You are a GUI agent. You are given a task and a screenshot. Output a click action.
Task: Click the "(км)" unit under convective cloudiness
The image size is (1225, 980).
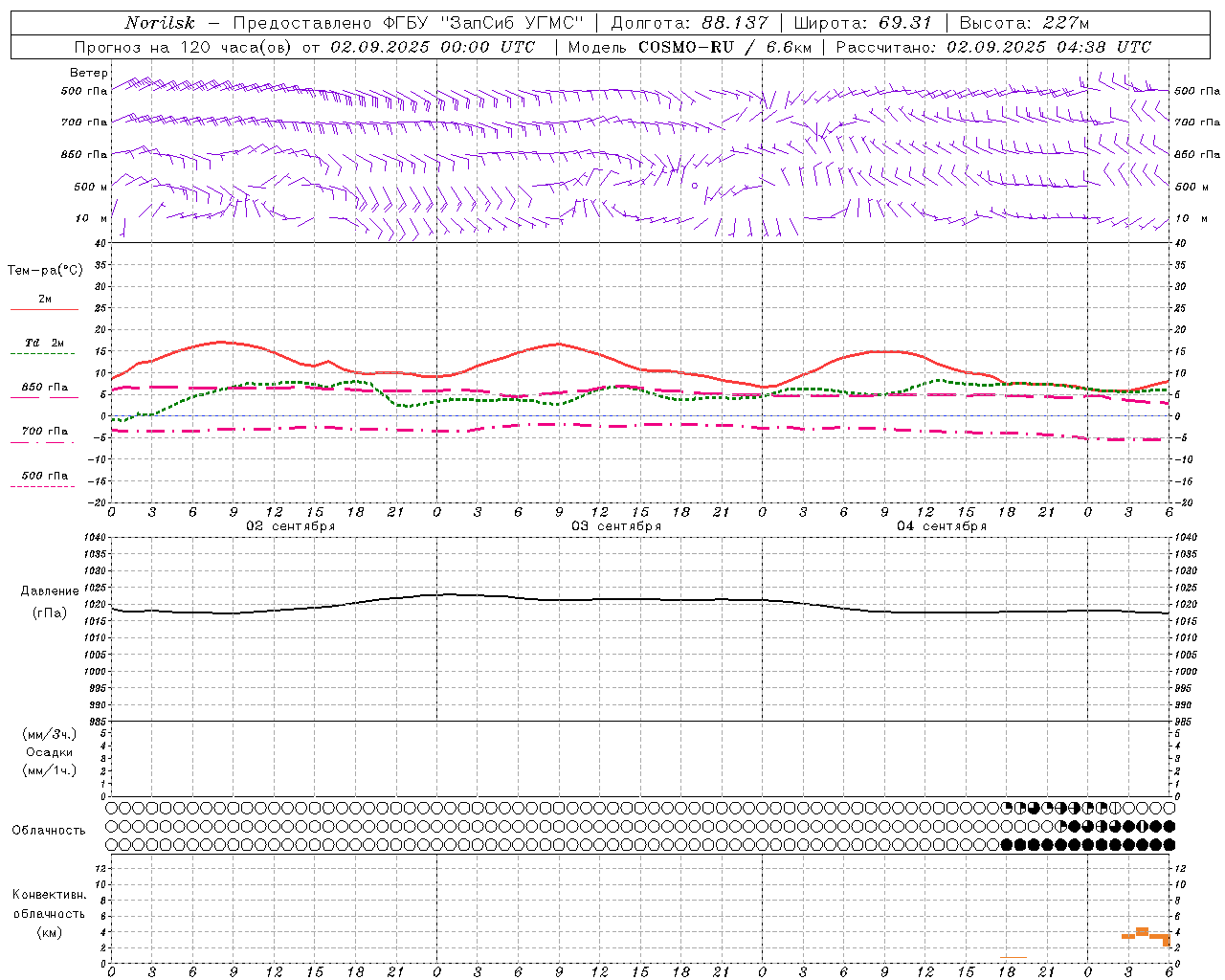click(50, 932)
